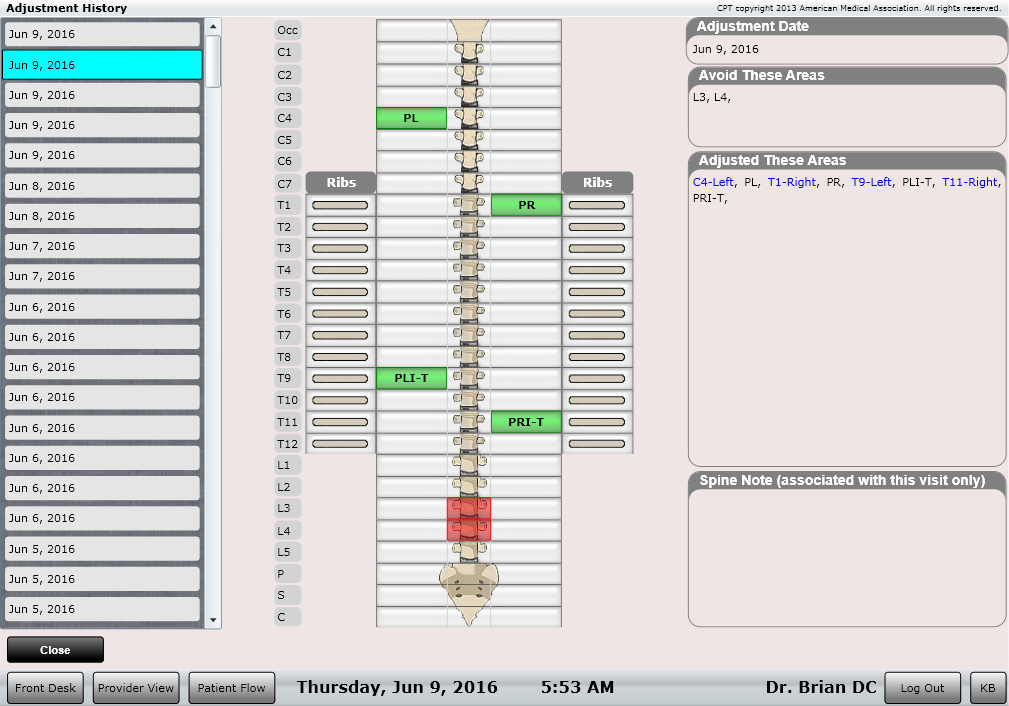Click the Spine Note text area
The image size is (1009, 706).
(x=846, y=557)
